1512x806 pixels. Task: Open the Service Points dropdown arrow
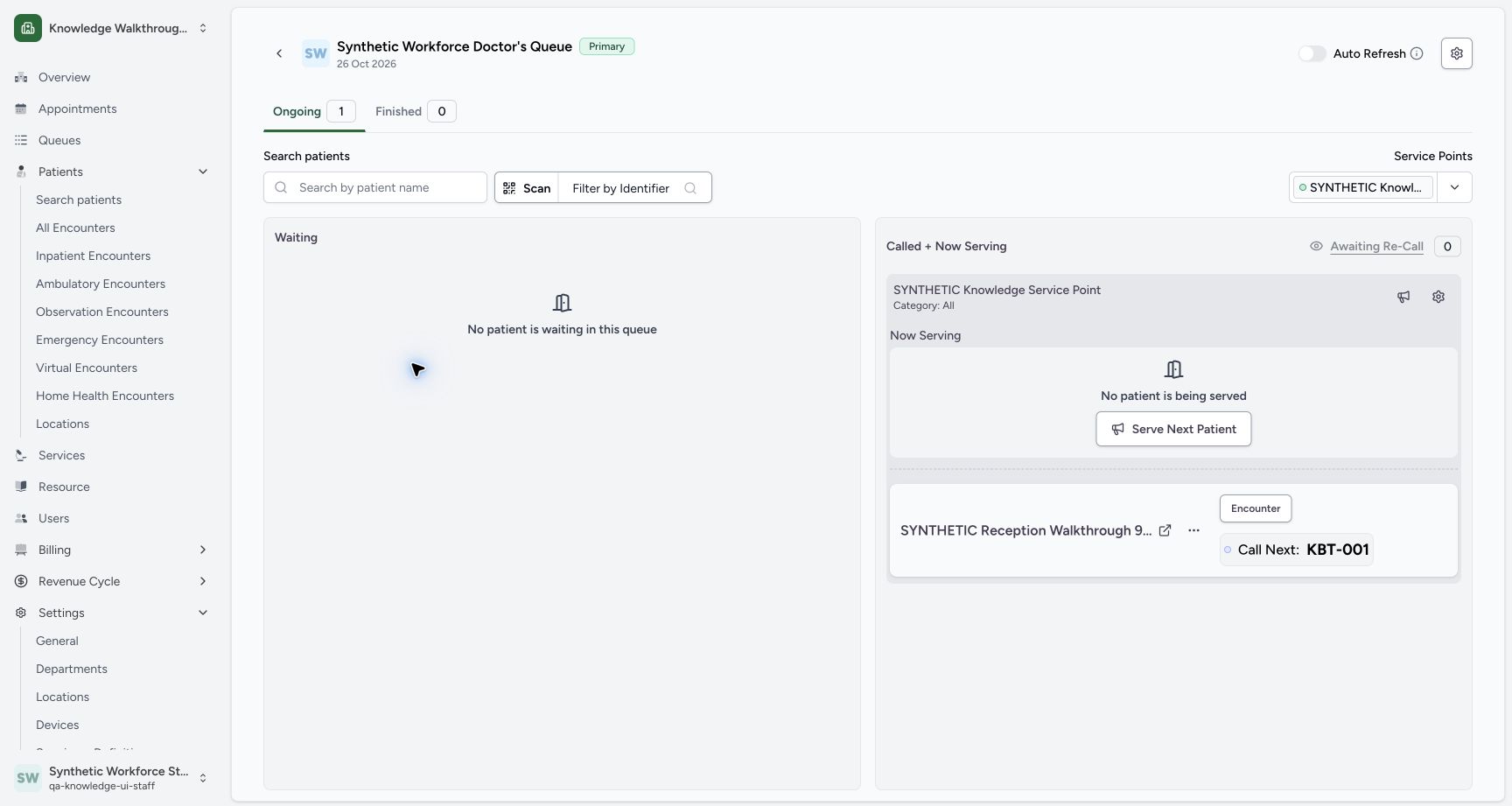(1454, 187)
